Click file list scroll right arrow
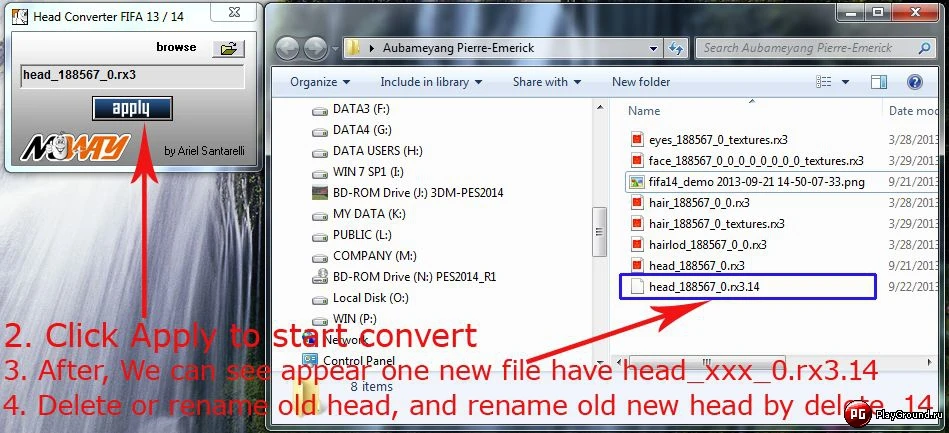This screenshot has height=433, width=949. 931,362
